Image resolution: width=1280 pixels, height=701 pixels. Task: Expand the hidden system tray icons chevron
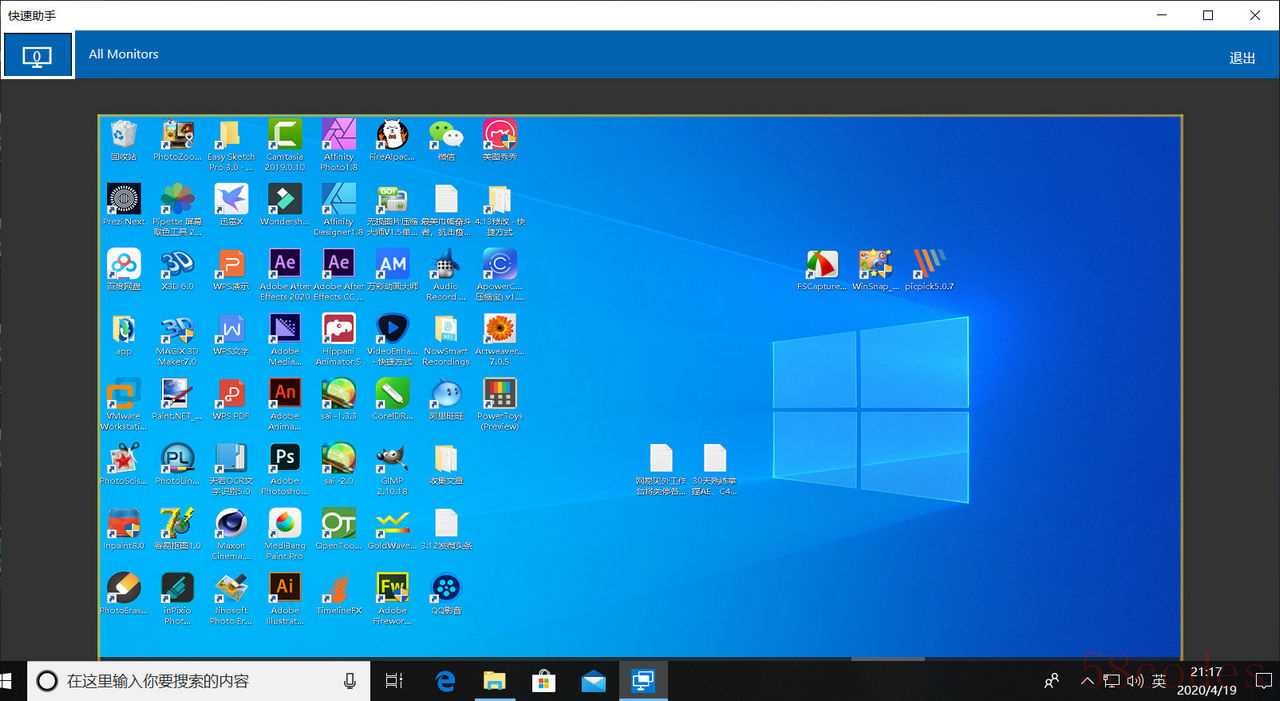pos(1087,681)
